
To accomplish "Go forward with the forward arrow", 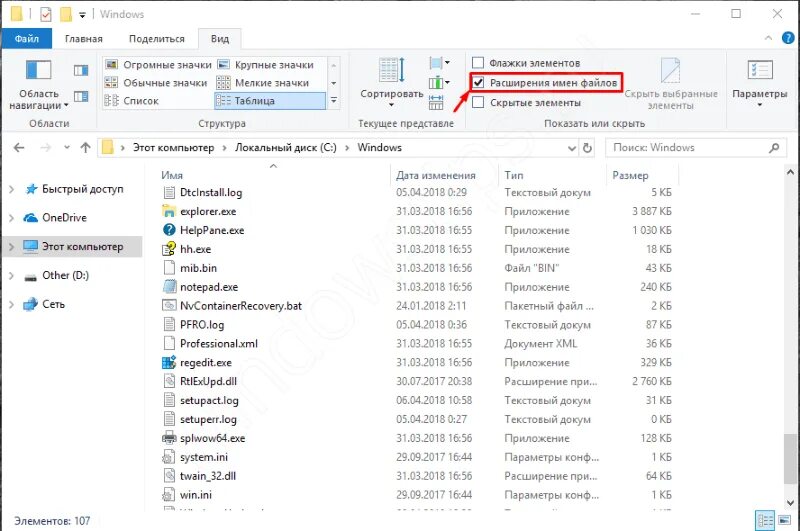I will (x=45, y=147).
